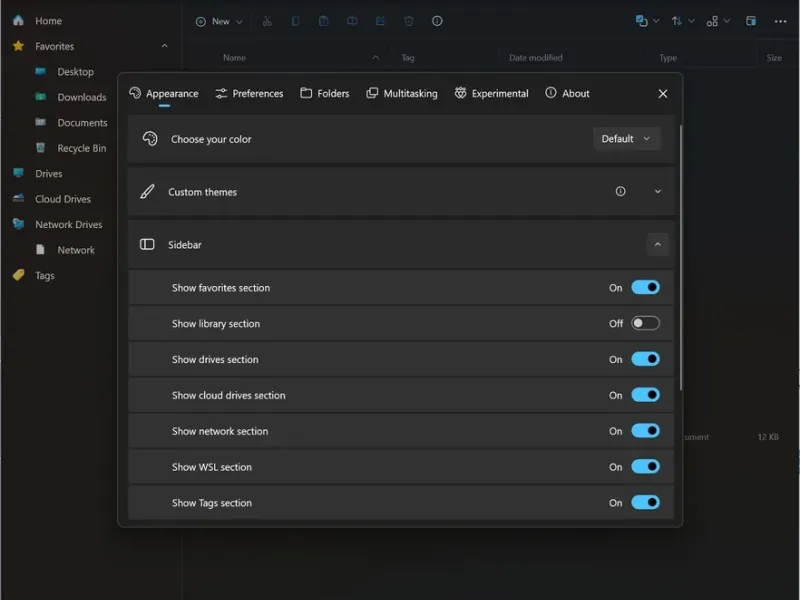Screen dimensions: 800x600
Task: Open Recycle Bin in sidebar
Action: coord(82,148)
